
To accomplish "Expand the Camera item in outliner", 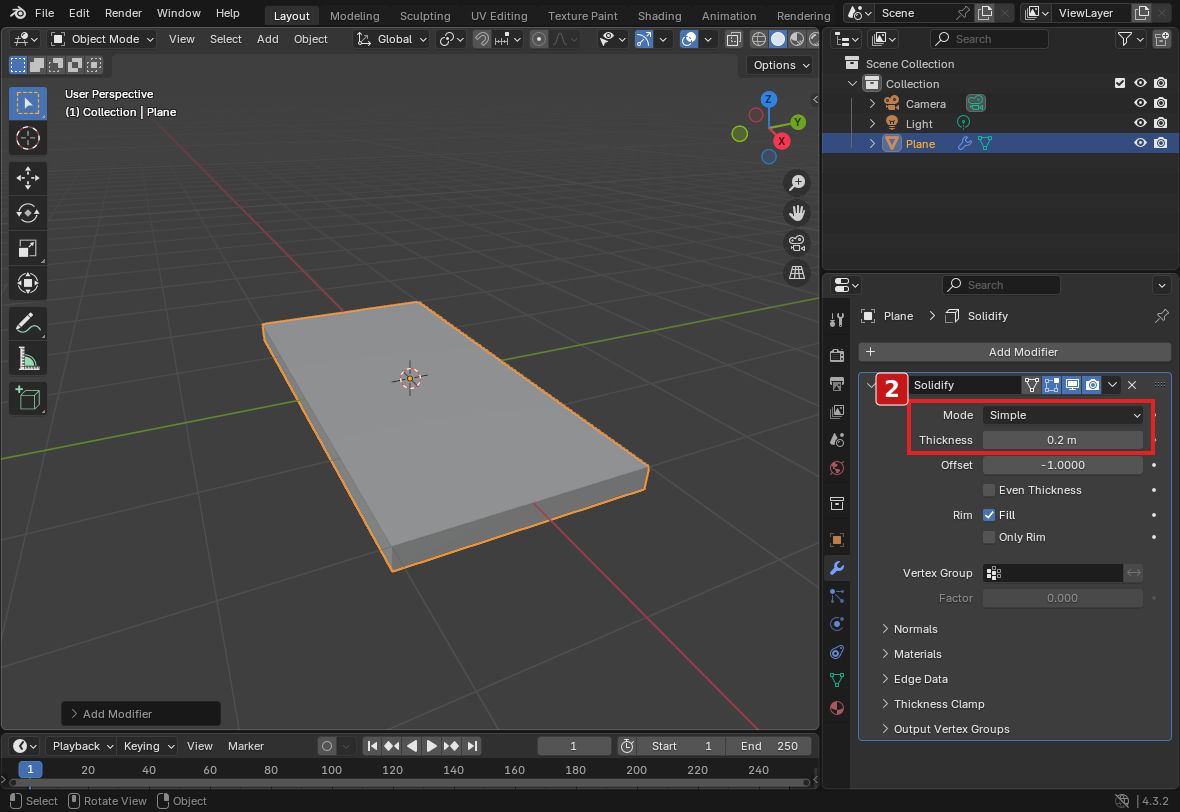I will (x=872, y=103).
